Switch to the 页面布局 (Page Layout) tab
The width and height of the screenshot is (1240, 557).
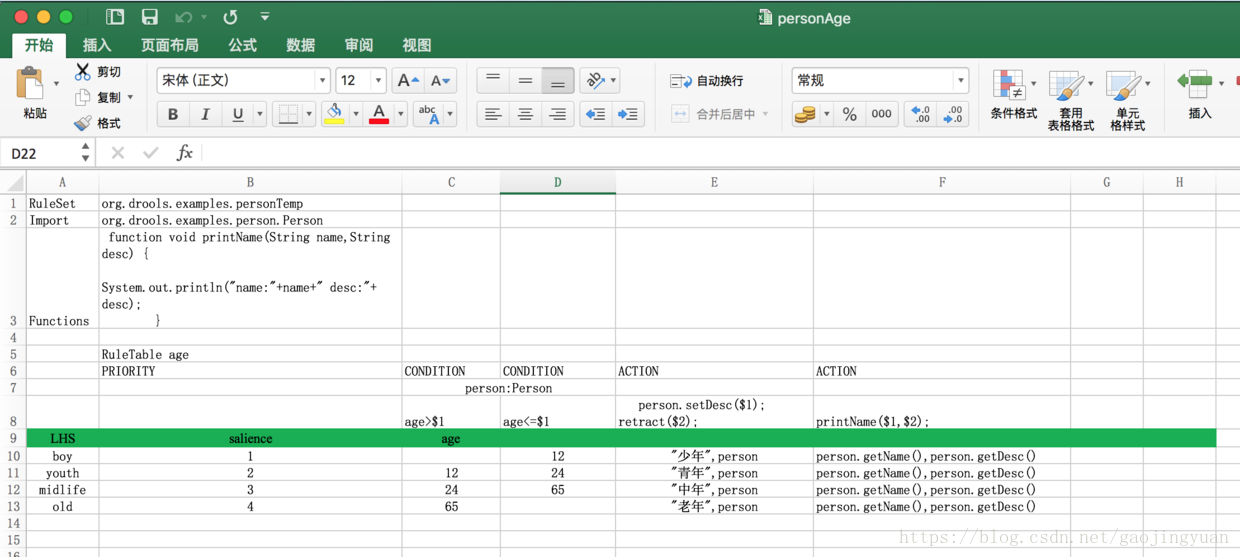[169, 45]
